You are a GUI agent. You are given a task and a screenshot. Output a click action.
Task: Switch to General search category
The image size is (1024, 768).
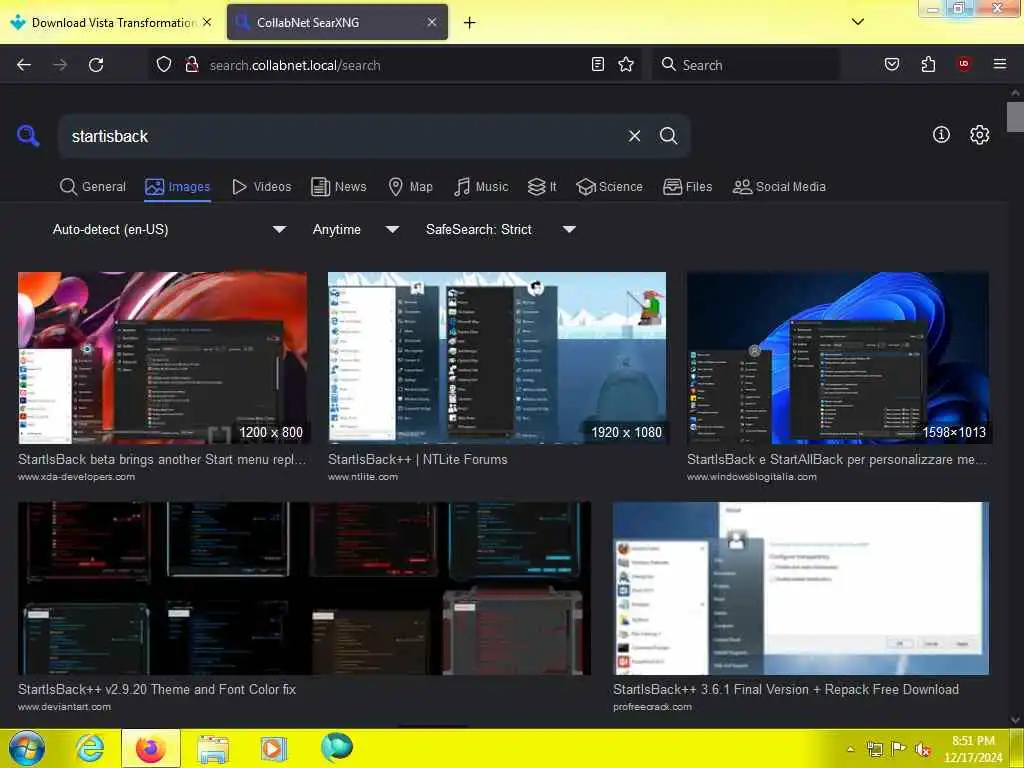point(93,187)
